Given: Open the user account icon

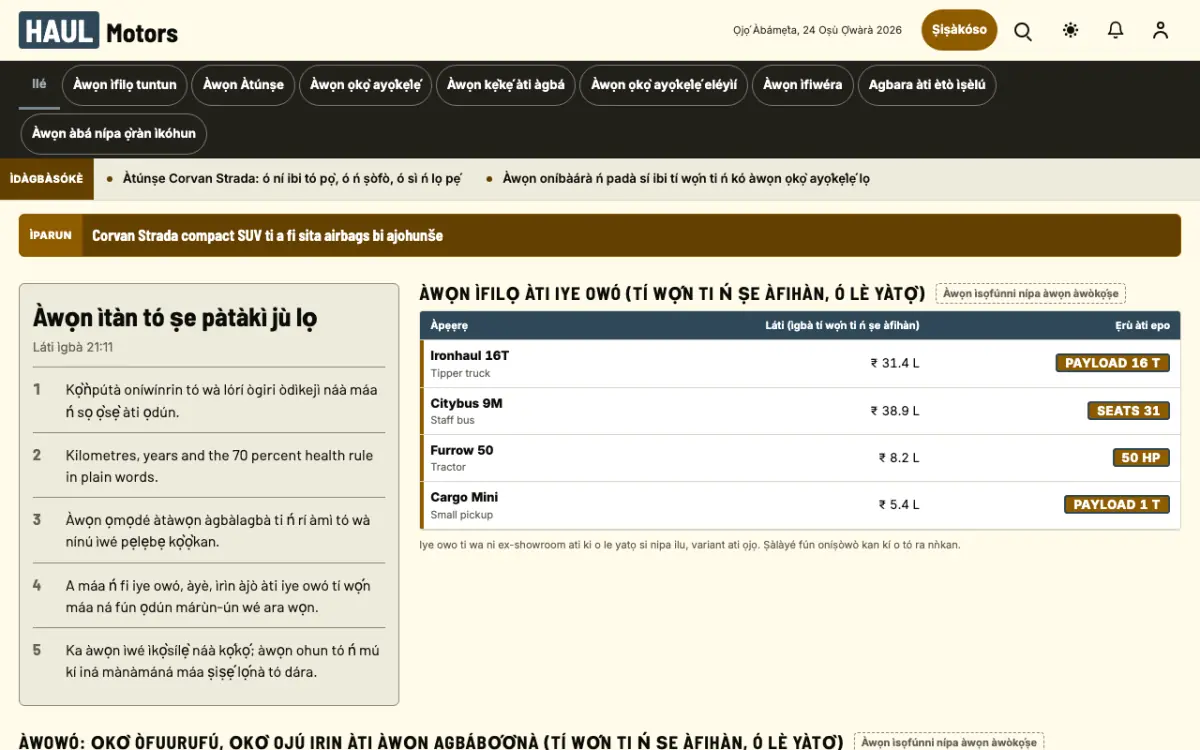Looking at the screenshot, I should [1160, 30].
